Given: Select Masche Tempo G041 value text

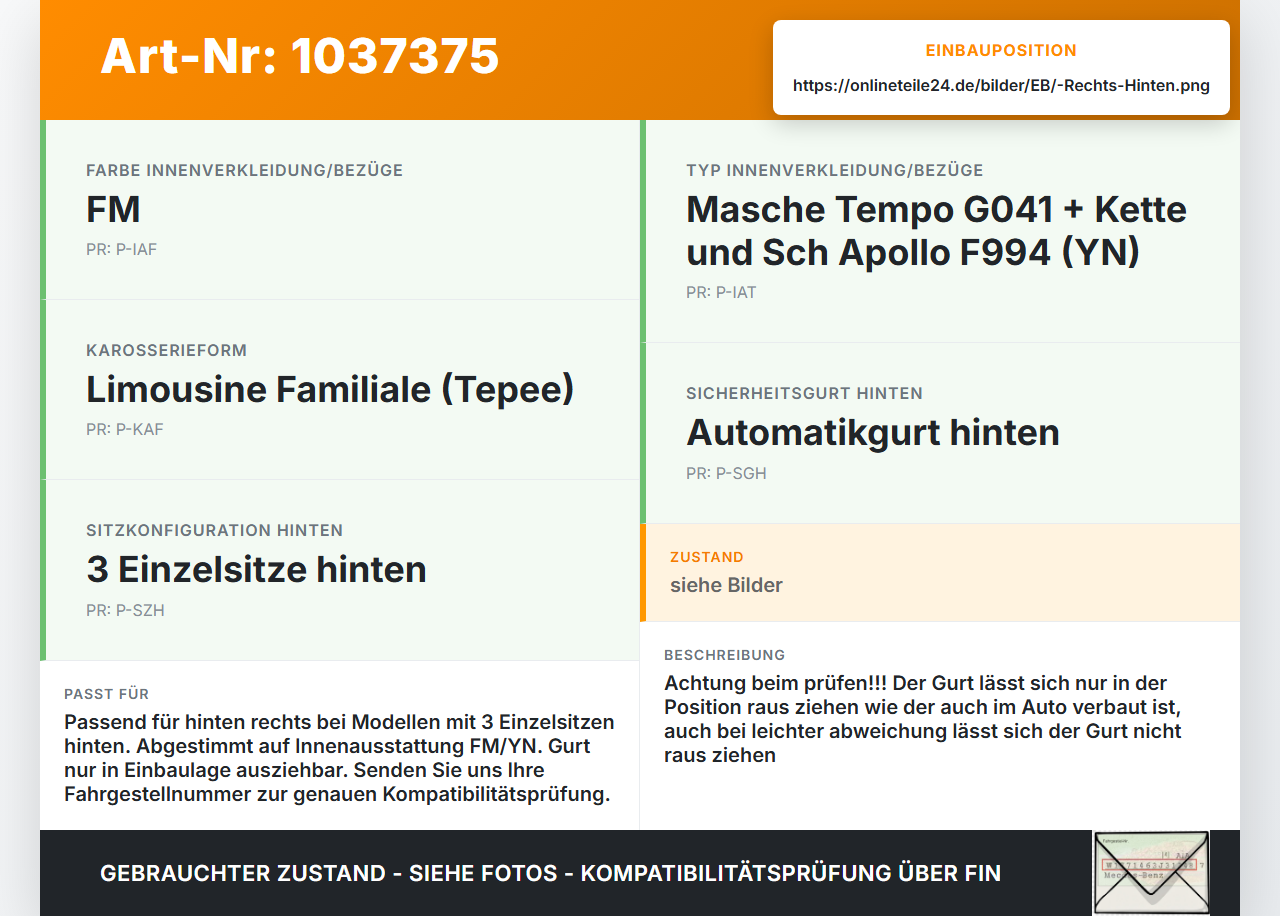Looking at the screenshot, I should [x=936, y=231].
